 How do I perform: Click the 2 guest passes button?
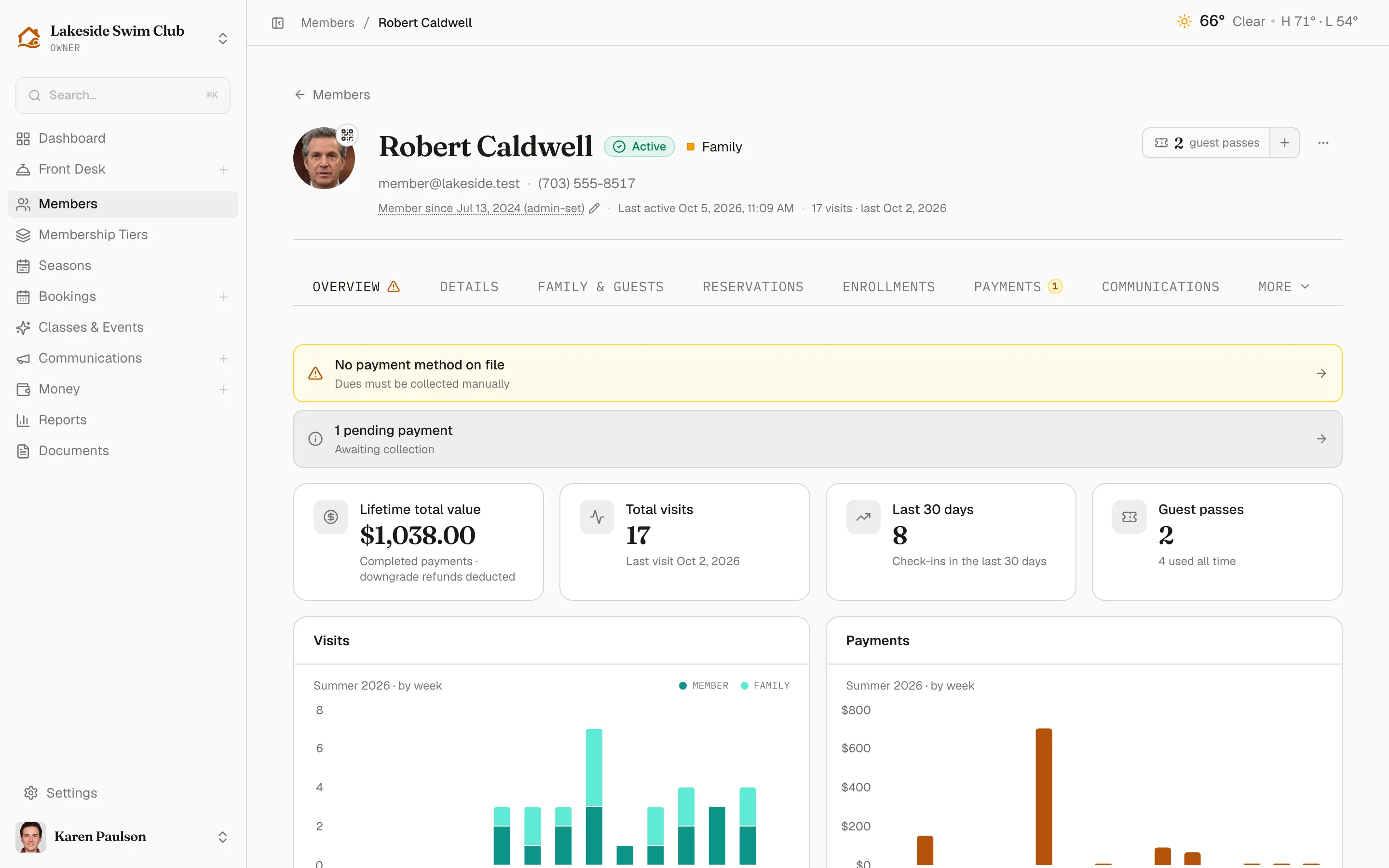tap(1207, 143)
